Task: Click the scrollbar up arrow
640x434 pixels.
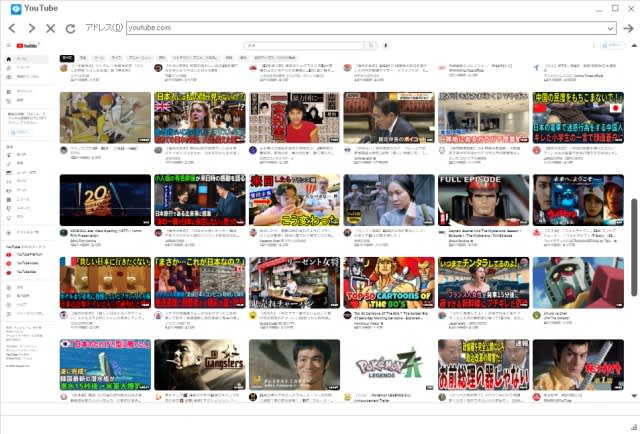Action: point(634,45)
